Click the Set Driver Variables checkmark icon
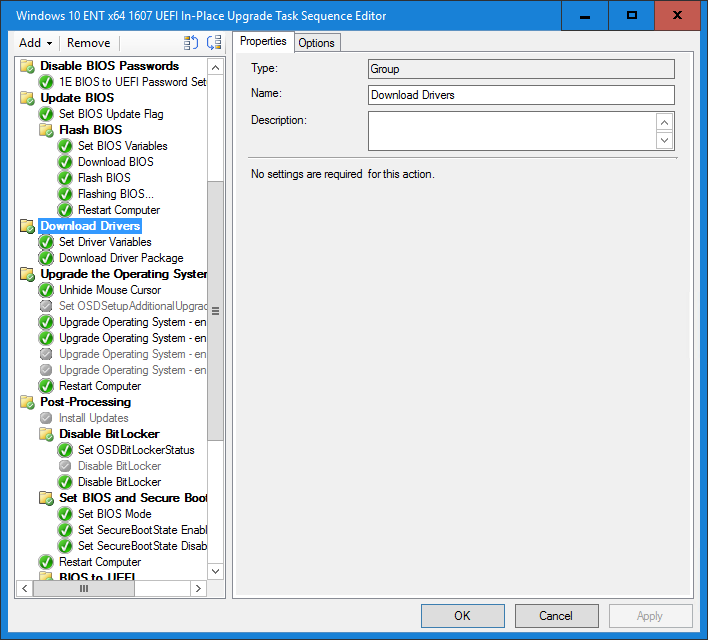The height and width of the screenshot is (640, 708). click(x=46, y=242)
